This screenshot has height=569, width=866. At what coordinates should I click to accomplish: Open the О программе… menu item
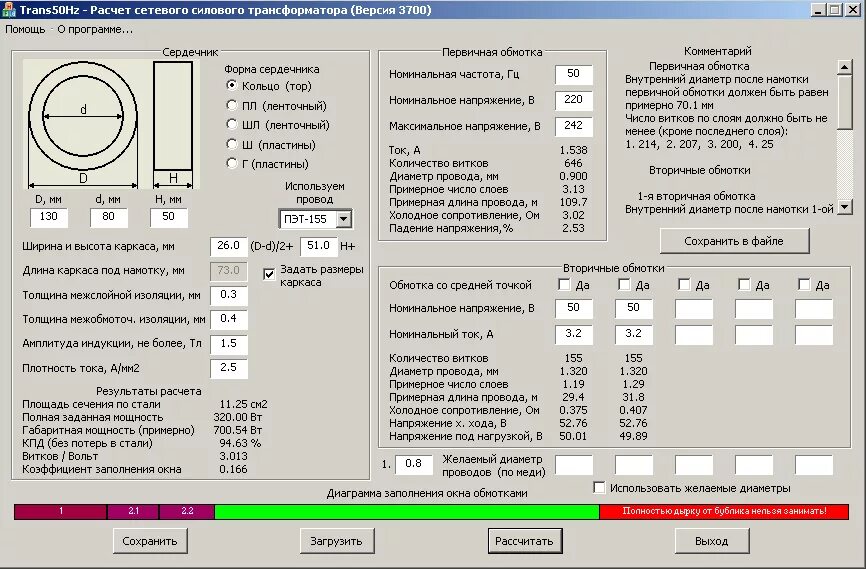(x=95, y=29)
